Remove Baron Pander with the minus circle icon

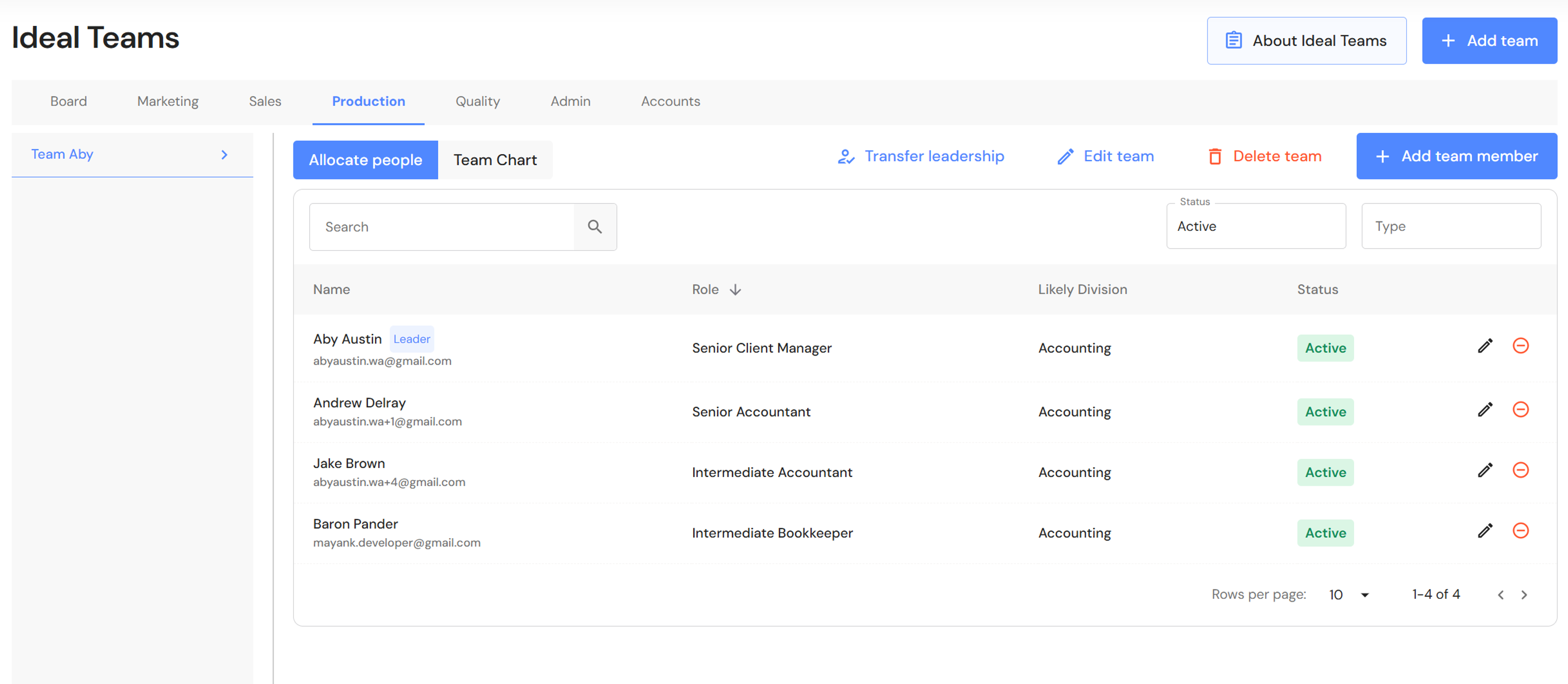(1520, 530)
